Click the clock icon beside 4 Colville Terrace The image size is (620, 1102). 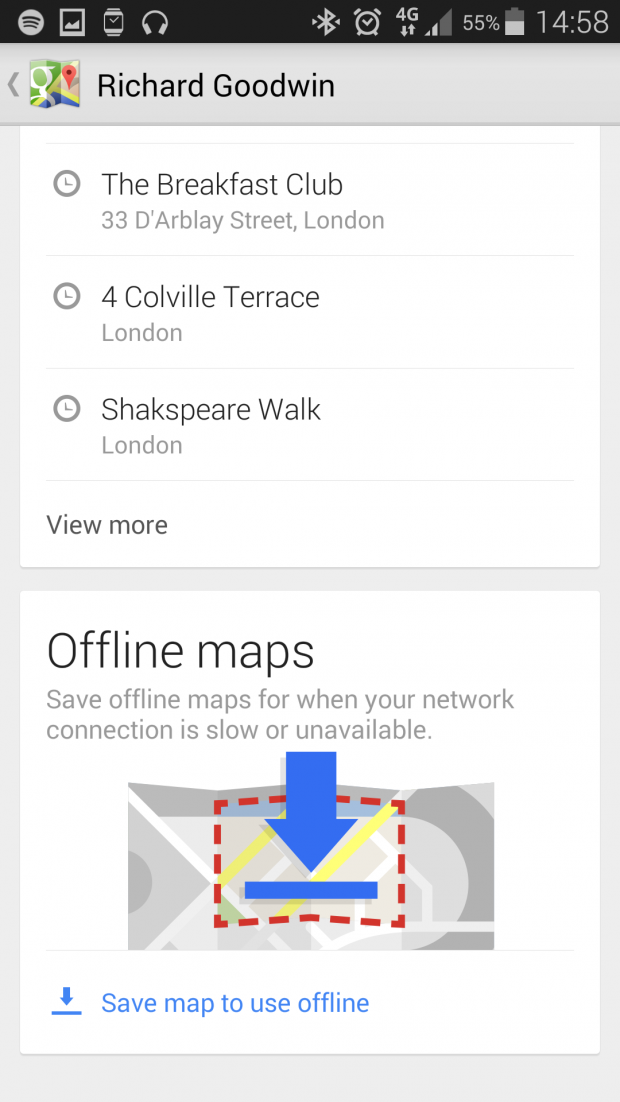click(x=66, y=296)
